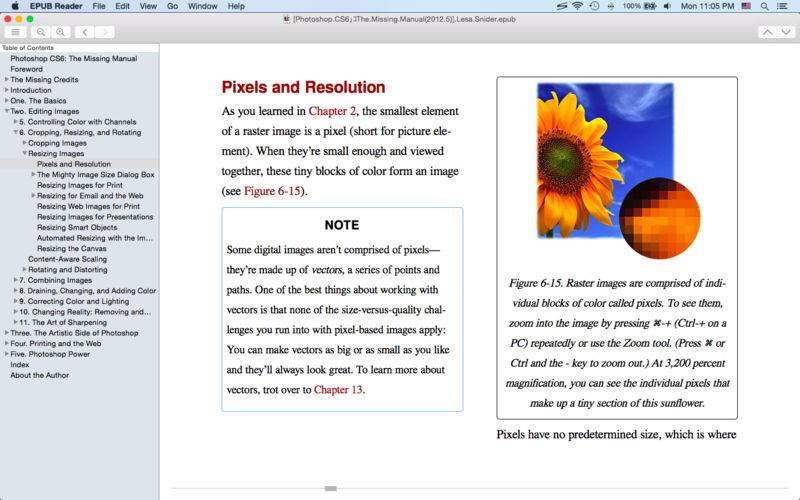Click the US flag input source icon

[x=746, y=6]
